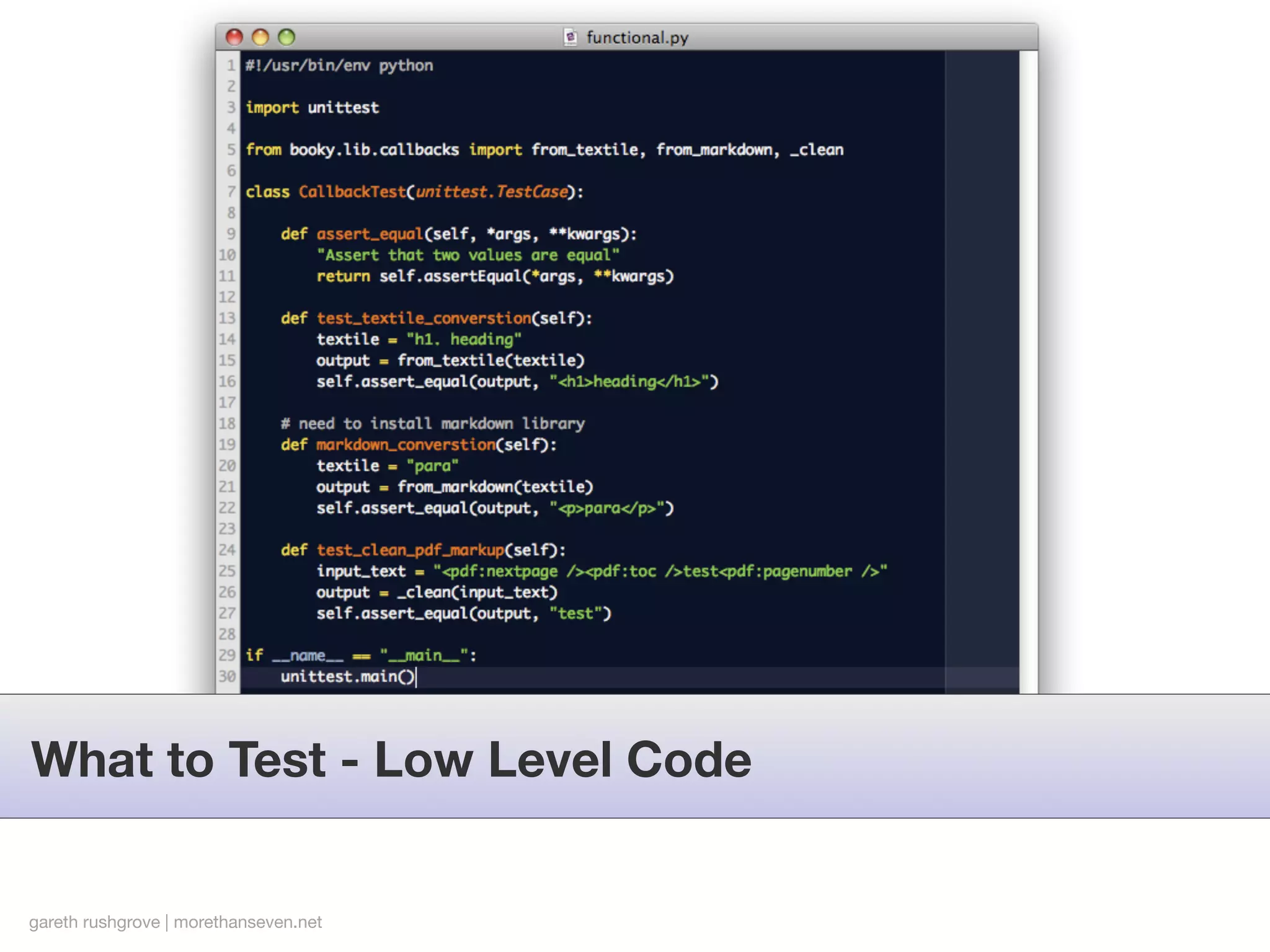Image resolution: width=1270 pixels, height=952 pixels.
Task: Click line number 7 in the gutter
Action: coord(231,192)
